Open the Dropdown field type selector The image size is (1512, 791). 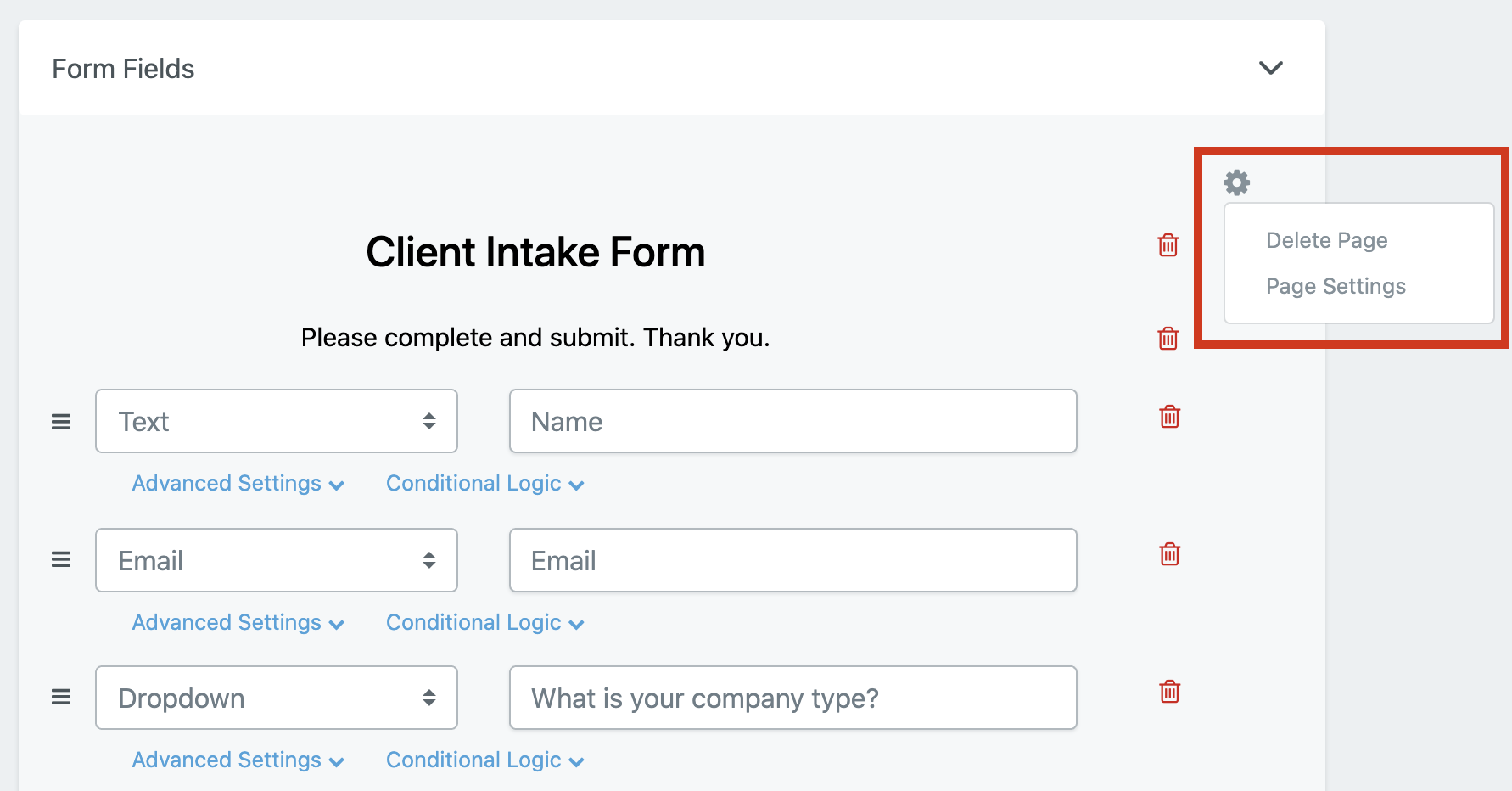click(277, 698)
